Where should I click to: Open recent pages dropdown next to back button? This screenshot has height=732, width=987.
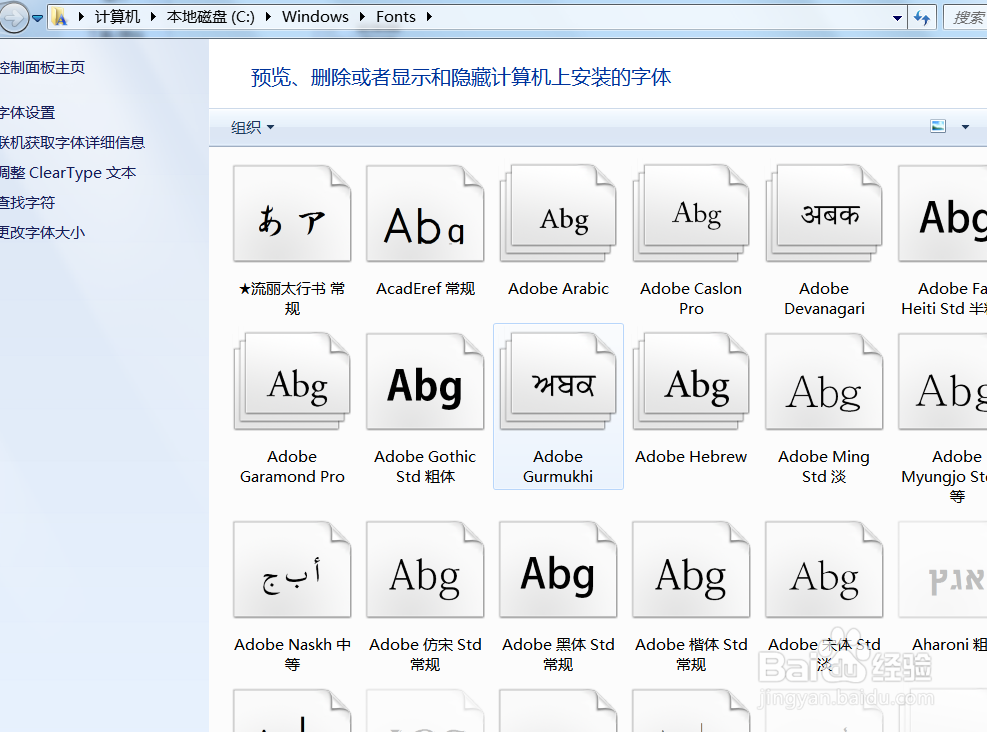coord(38,18)
